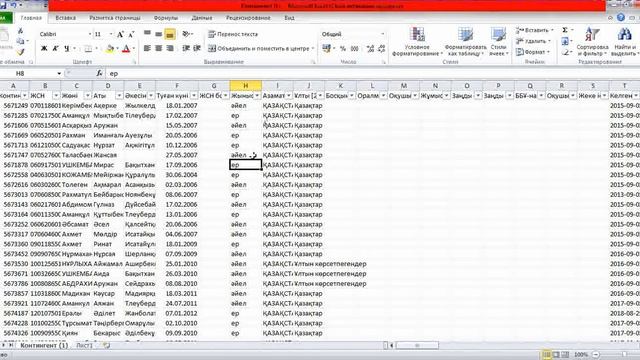Open the font size 11 dropdown

(x=111, y=34)
